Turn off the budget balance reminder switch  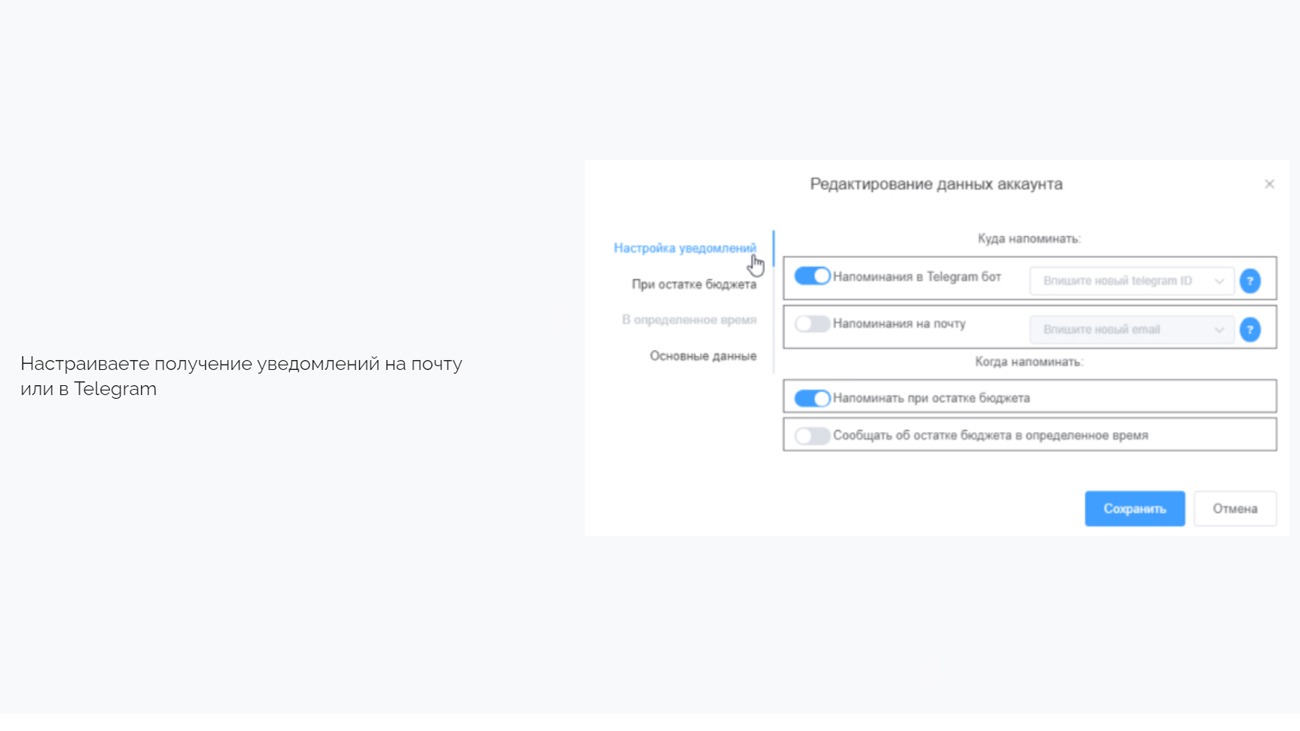point(812,398)
